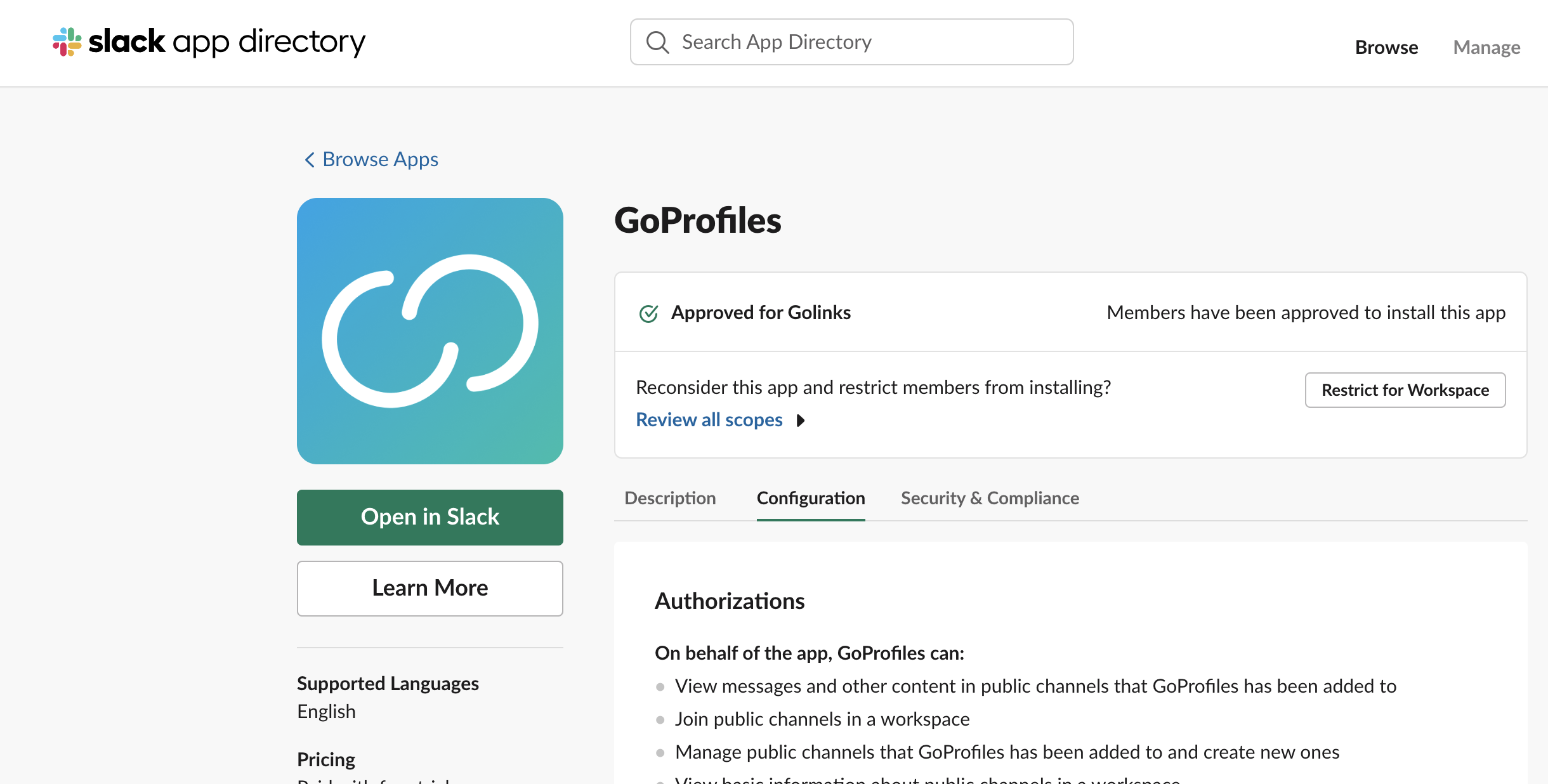This screenshot has width=1548, height=784.
Task: Click the Authorizations section heading
Action: [730, 601]
